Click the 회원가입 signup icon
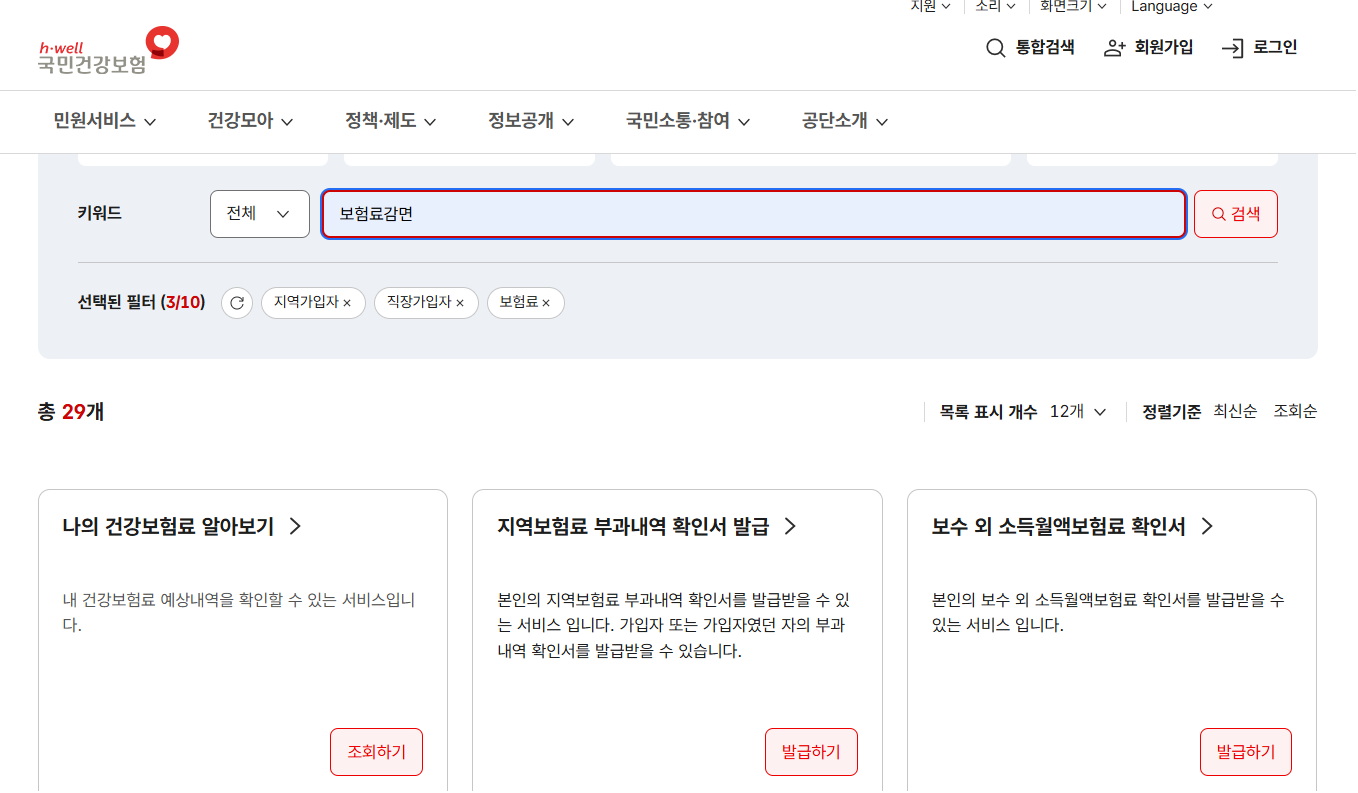The height and width of the screenshot is (793, 1358). tap(1113, 47)
